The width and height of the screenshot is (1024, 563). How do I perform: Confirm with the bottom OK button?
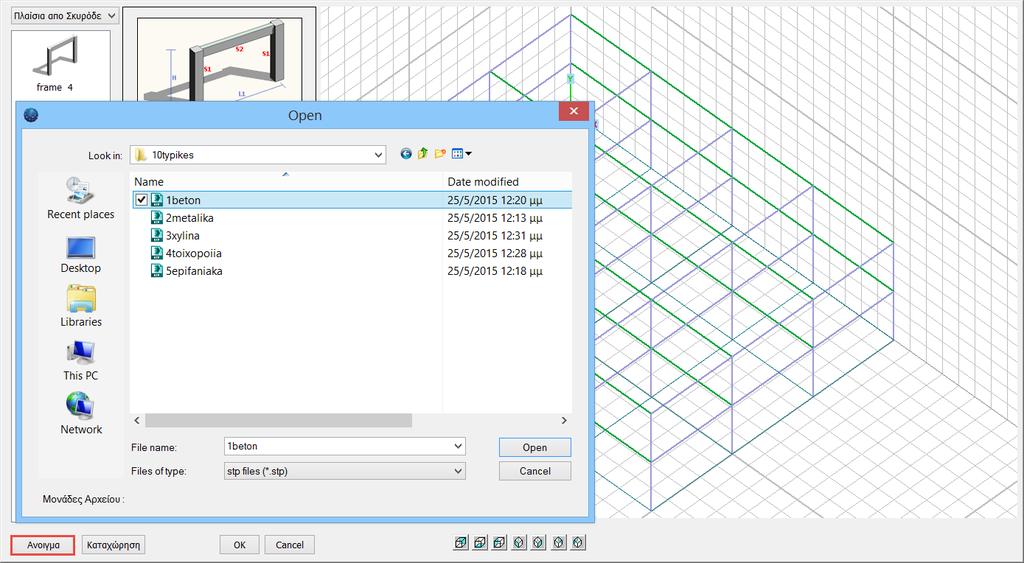coord(239,545)
